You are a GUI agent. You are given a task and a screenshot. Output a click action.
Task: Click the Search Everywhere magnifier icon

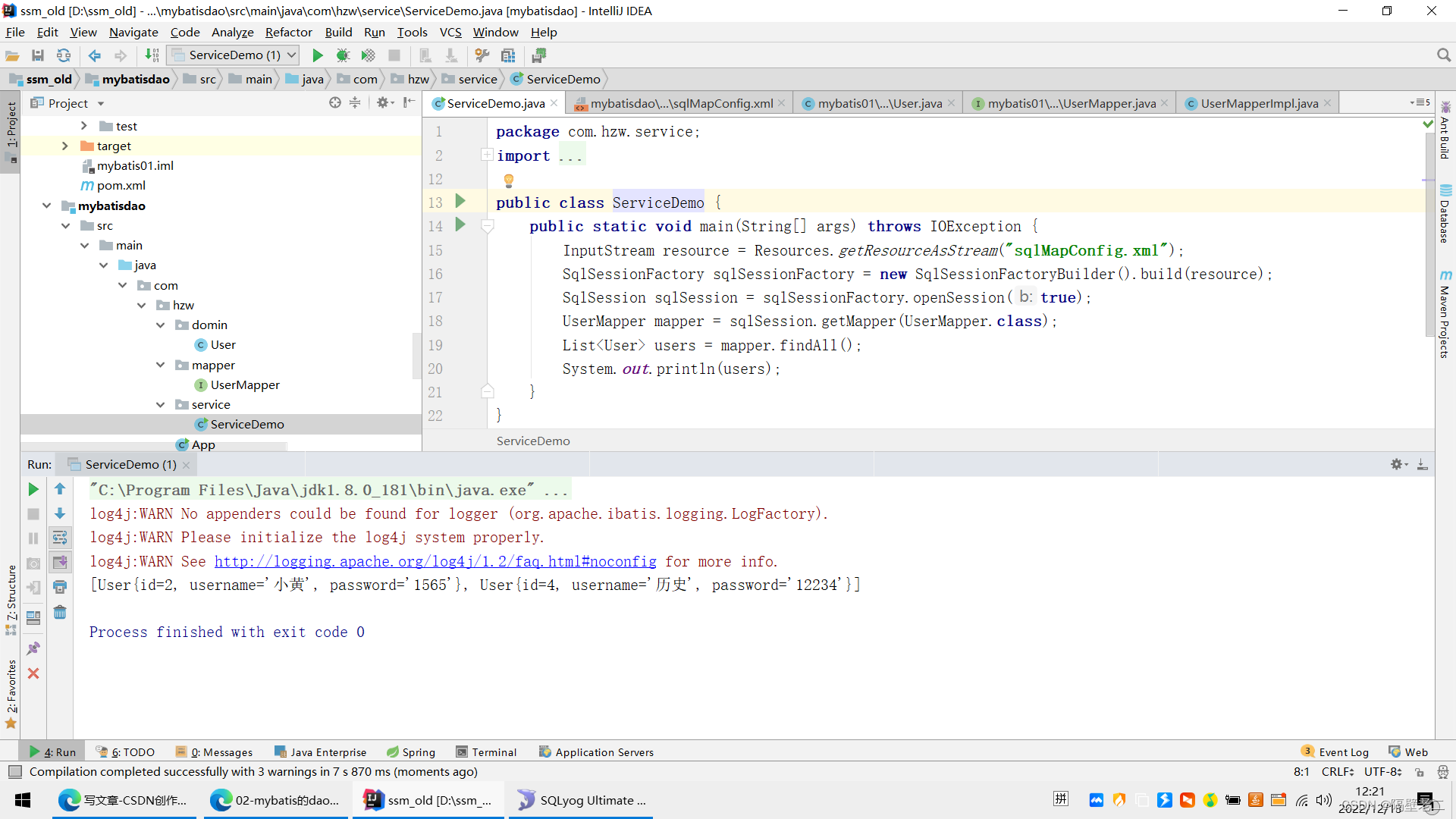pos(1443,55)
